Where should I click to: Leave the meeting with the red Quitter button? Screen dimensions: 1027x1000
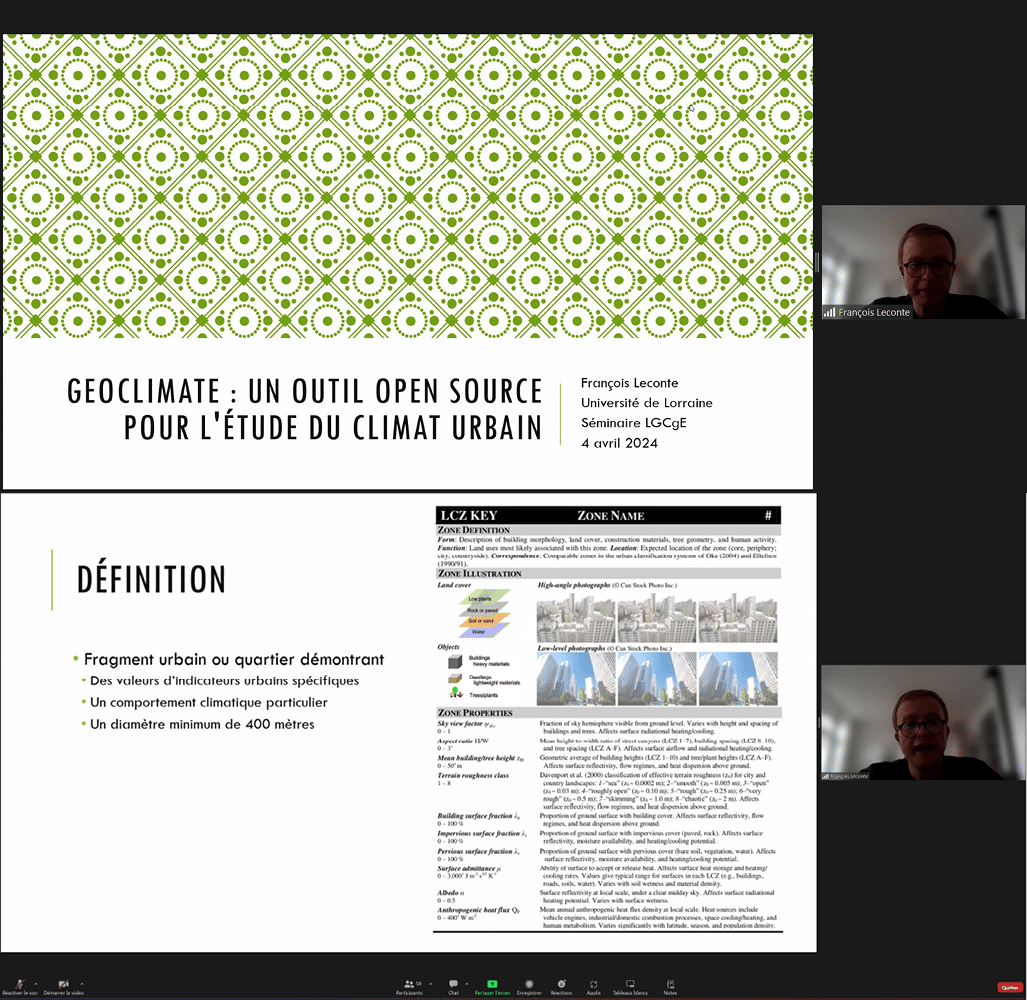pyautogui.click(x=1009, y=988)
